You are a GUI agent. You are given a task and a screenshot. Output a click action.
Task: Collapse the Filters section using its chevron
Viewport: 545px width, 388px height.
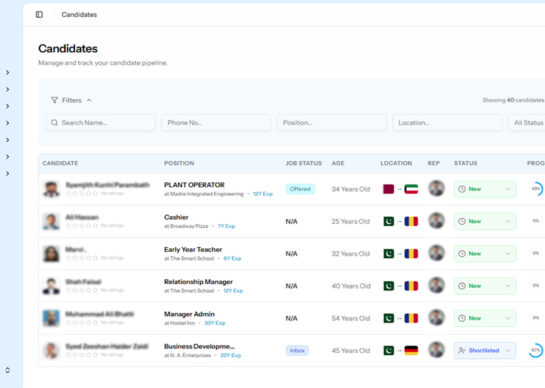pos(89,100)
